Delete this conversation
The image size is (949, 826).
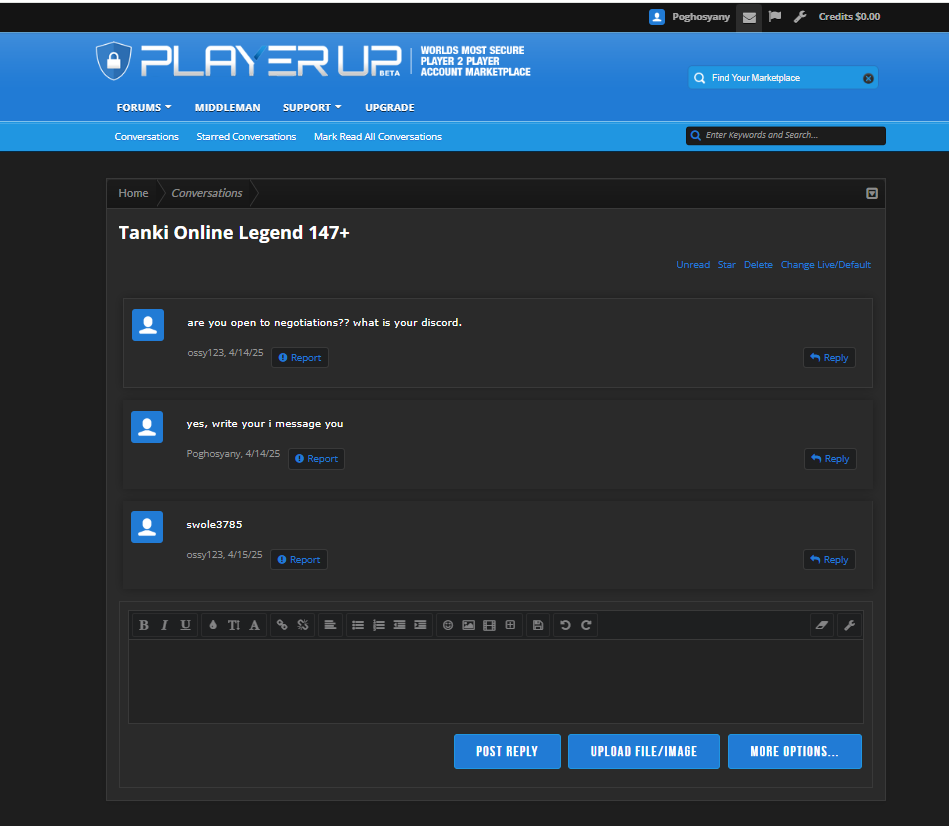[x=758, y=264]
